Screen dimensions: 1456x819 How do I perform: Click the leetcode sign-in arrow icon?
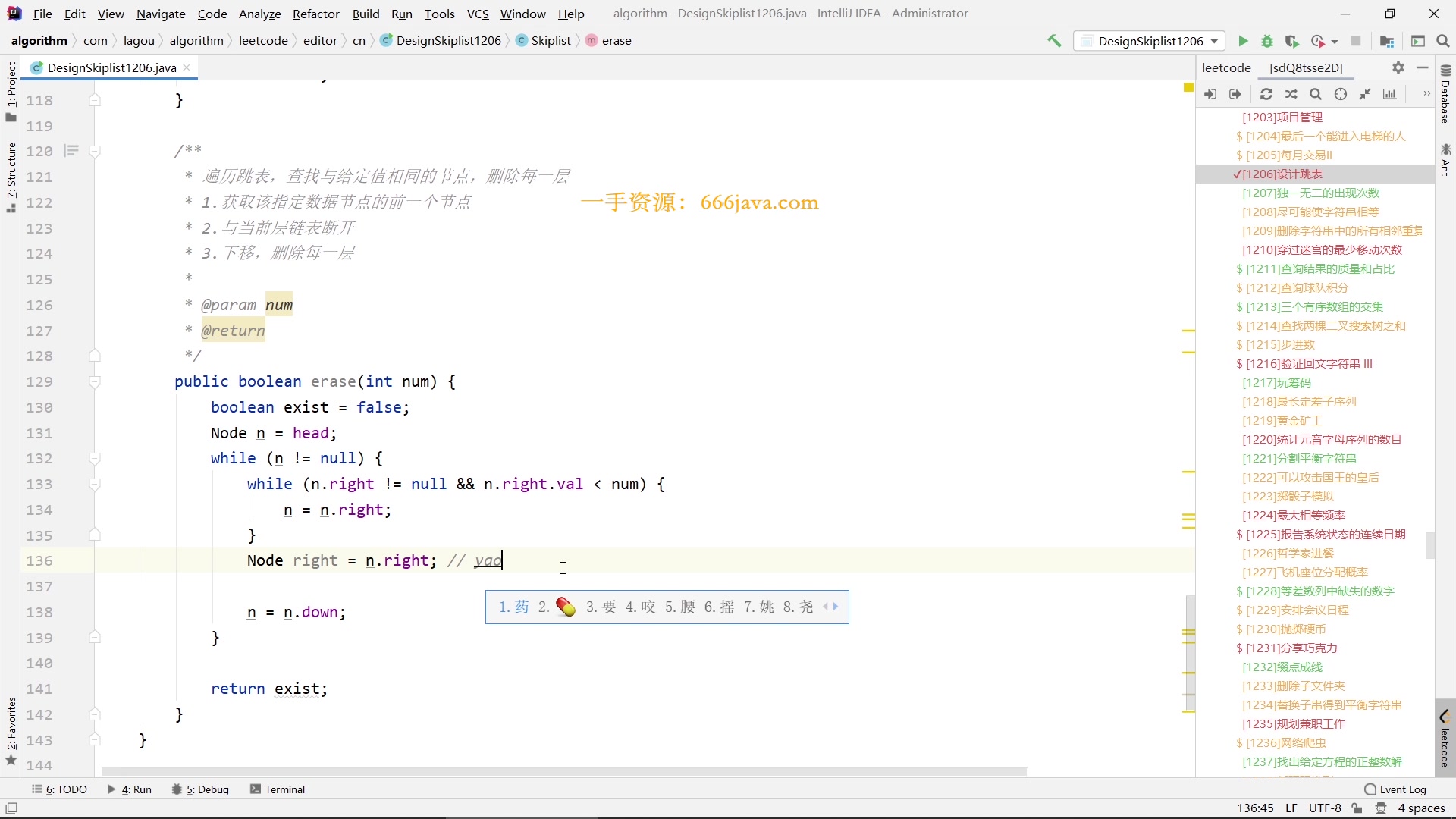point(1210,94)
